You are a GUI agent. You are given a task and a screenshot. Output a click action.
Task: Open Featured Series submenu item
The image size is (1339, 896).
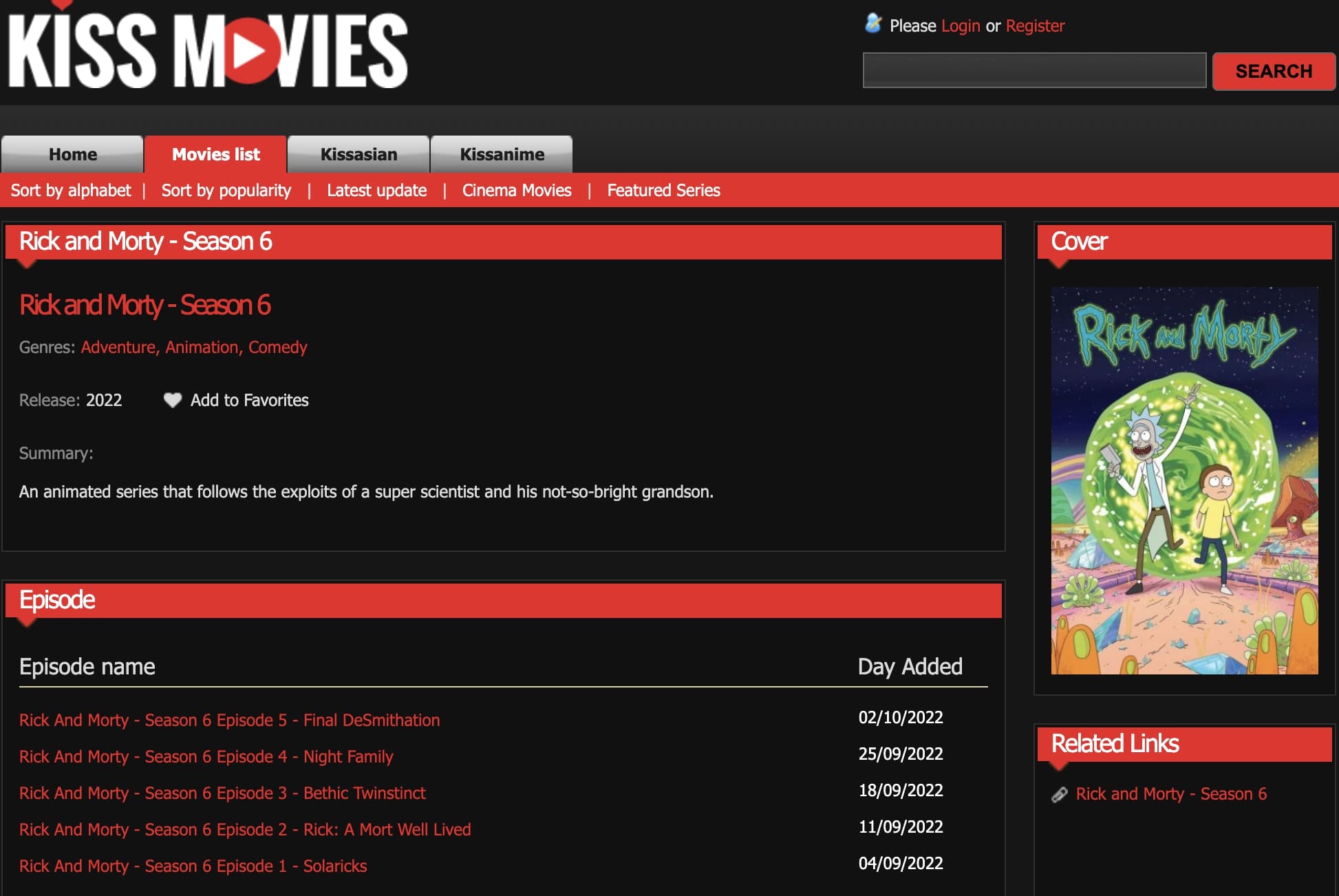(663, 191)
